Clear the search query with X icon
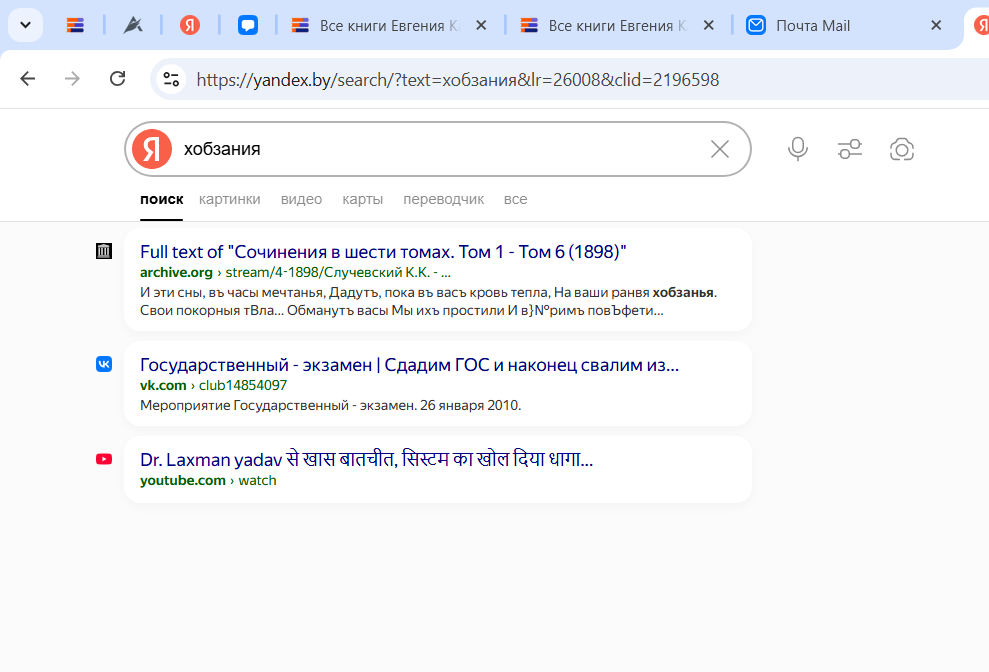The width and height of the screenshot is (989, 672). (x=720, y=149)
